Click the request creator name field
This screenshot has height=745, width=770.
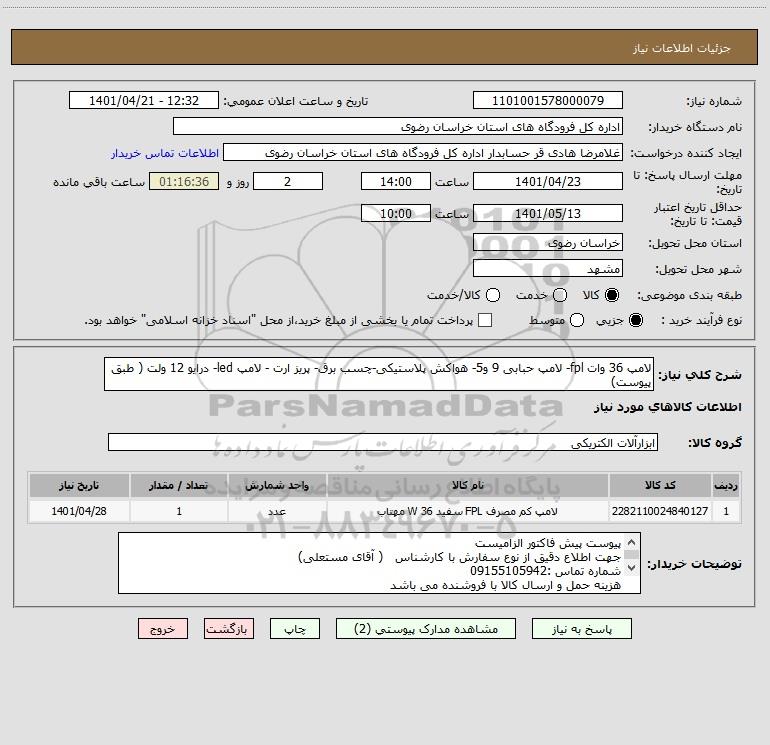pos(423,153)
